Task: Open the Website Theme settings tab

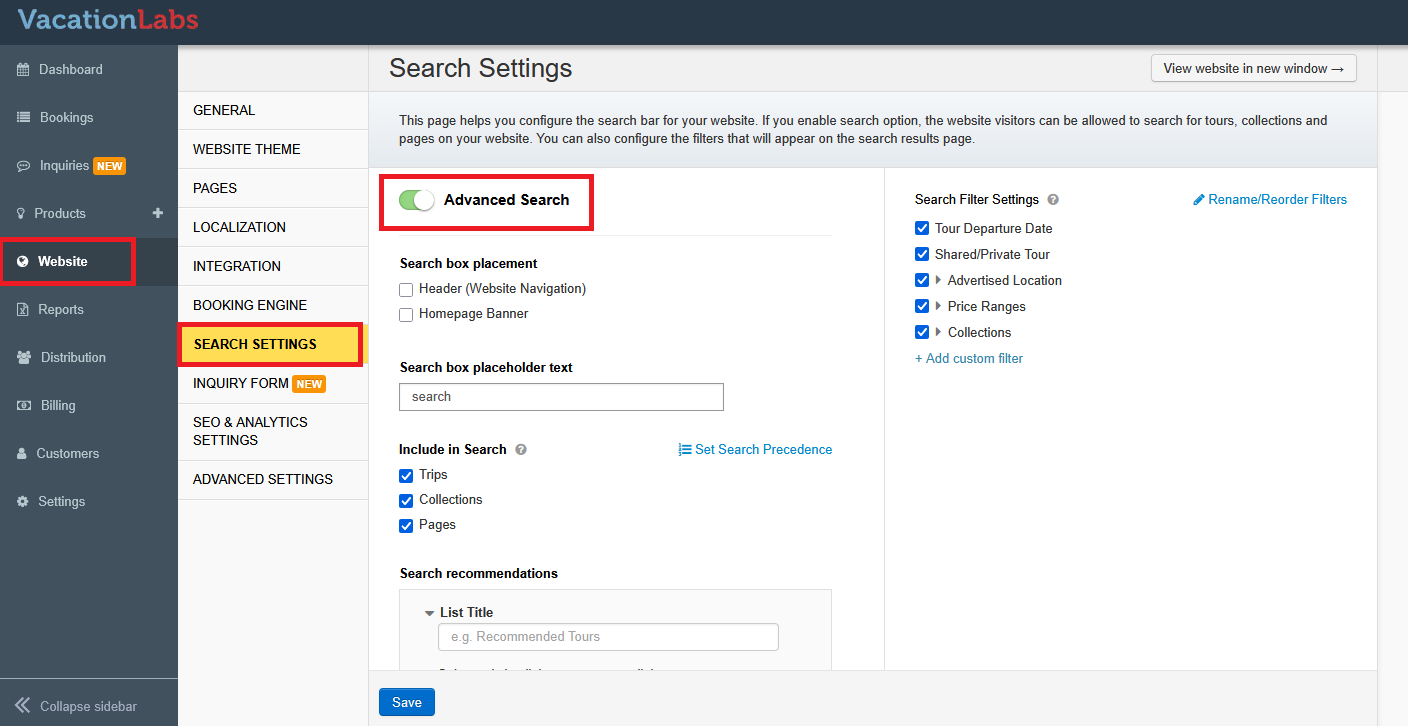Action: (246, 149)
